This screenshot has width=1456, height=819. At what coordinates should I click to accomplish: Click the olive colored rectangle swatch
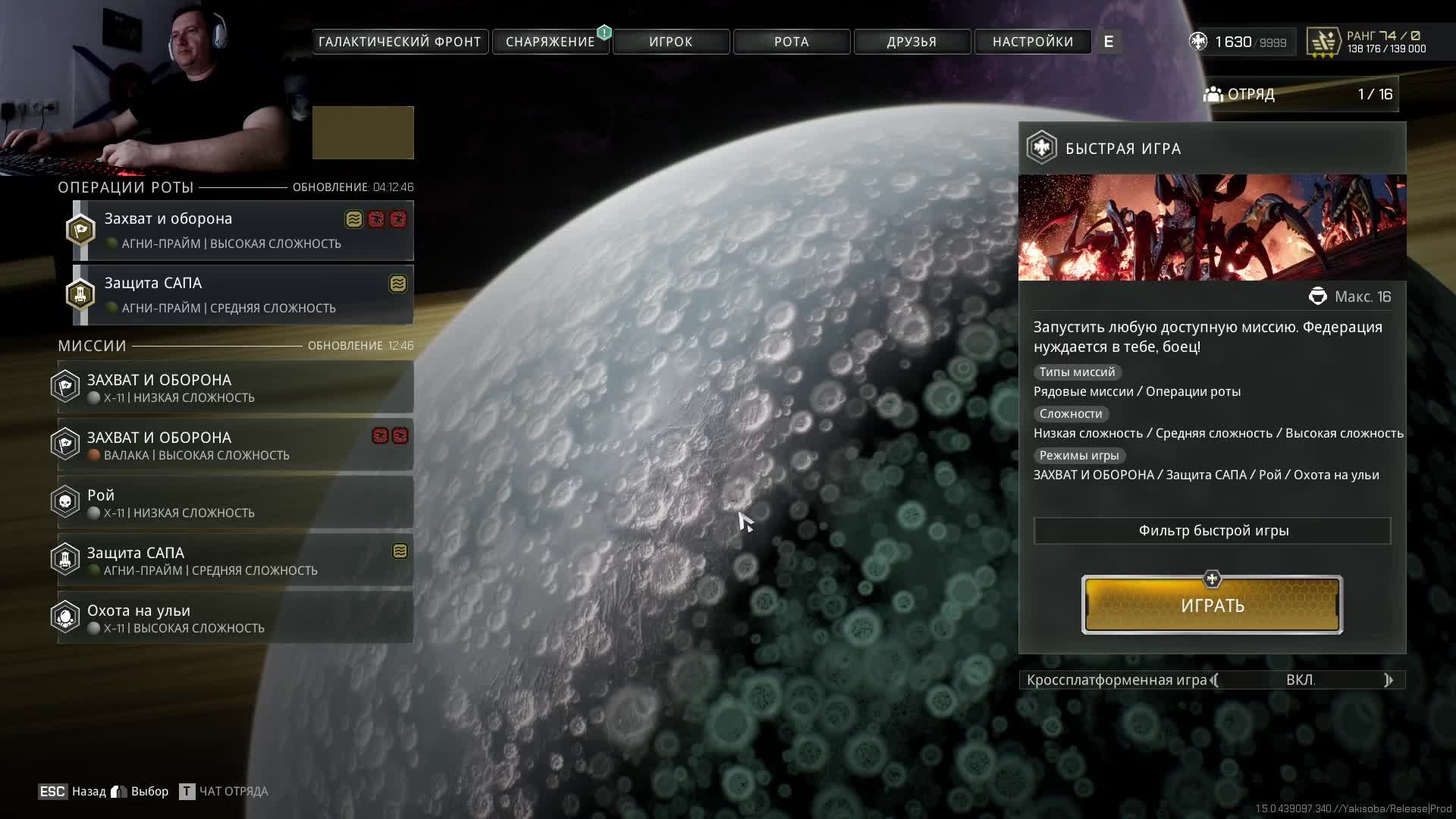click(362, 133)
